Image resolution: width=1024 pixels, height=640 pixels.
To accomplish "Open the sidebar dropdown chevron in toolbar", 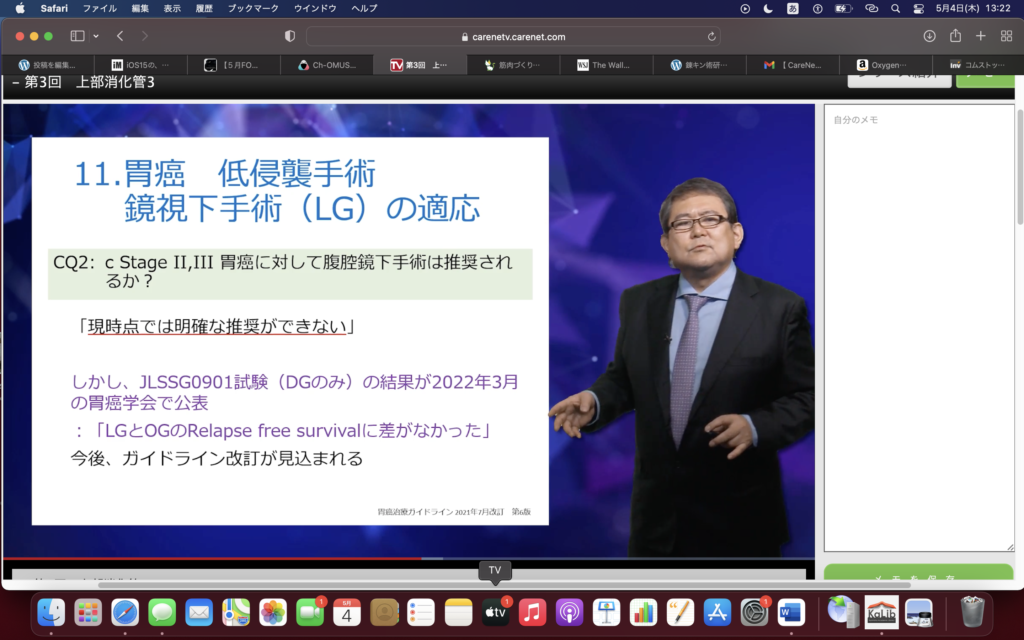I will [96, 36].
